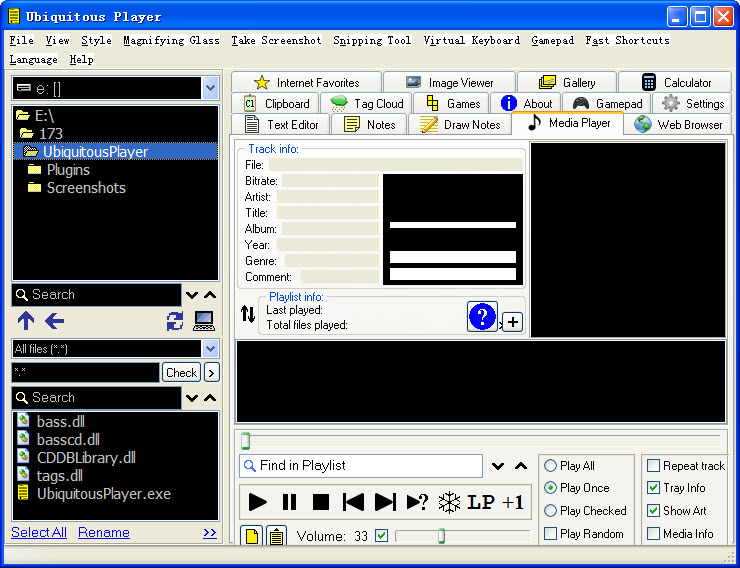The width and height of the screenshot is (740, 568).
Task: Click the computer icon in file browser
Action: pos(204,321)
